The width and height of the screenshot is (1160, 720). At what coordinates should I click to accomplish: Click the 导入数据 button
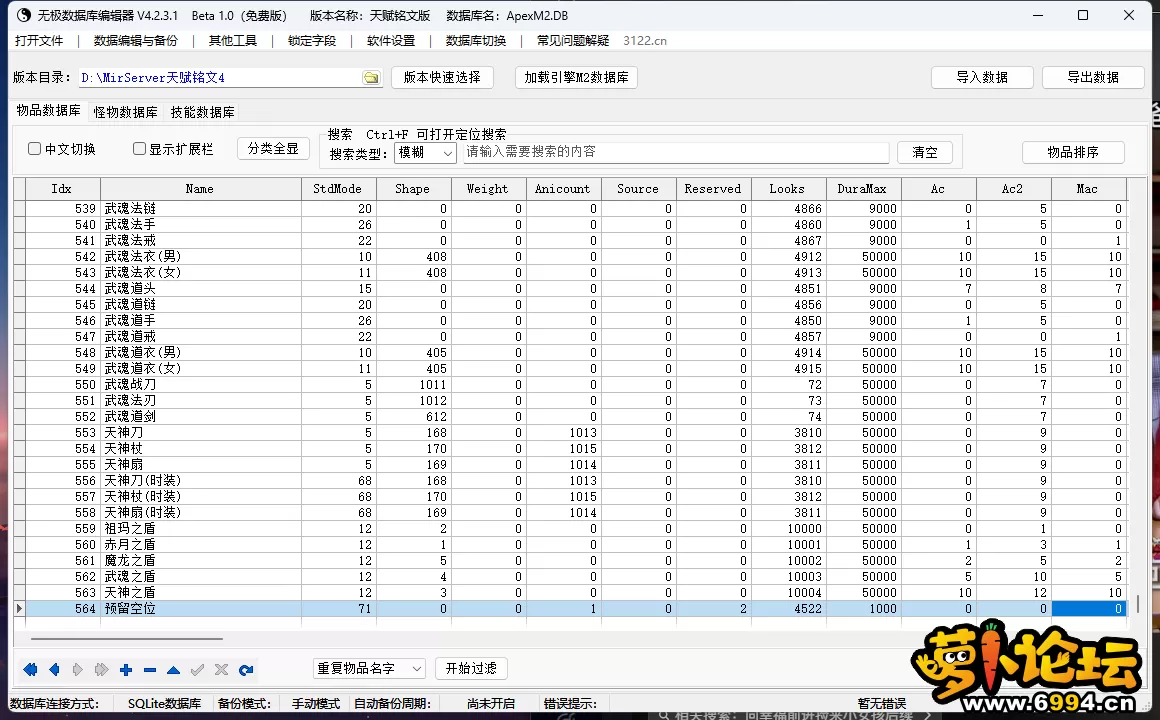click(981, 77)
